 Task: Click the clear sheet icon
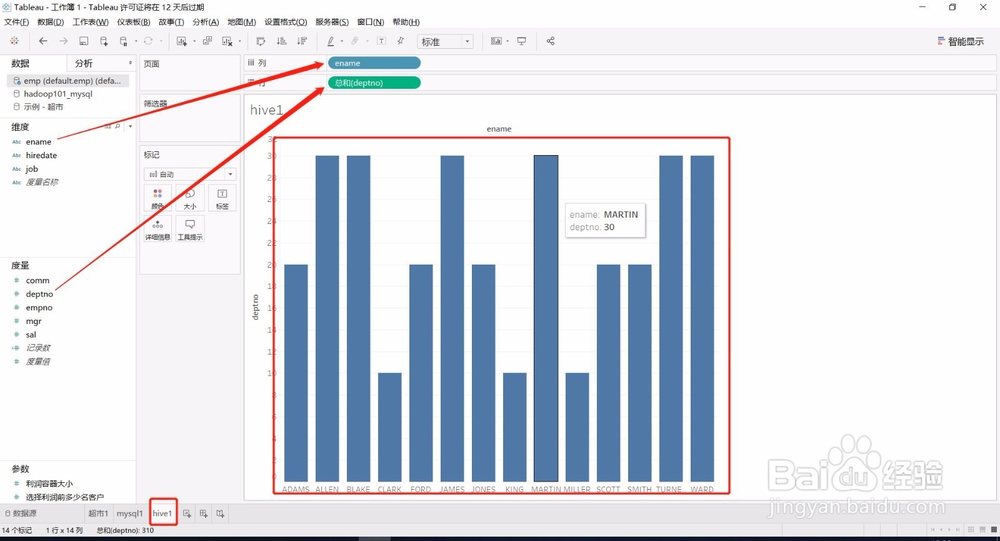227,41
